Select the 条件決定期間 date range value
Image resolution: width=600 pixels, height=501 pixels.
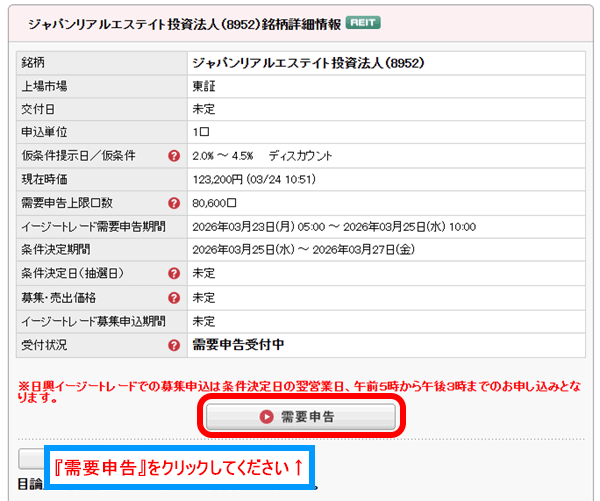pos(303,250)
